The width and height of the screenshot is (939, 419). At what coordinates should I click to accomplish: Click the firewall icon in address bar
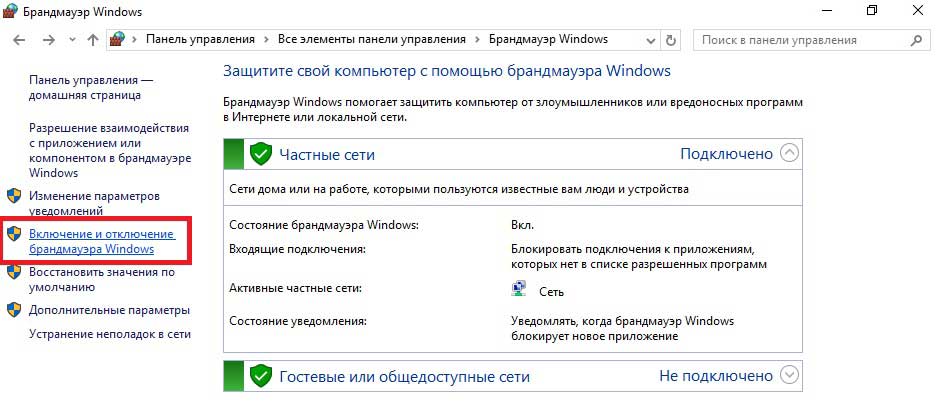coord(117,40)
